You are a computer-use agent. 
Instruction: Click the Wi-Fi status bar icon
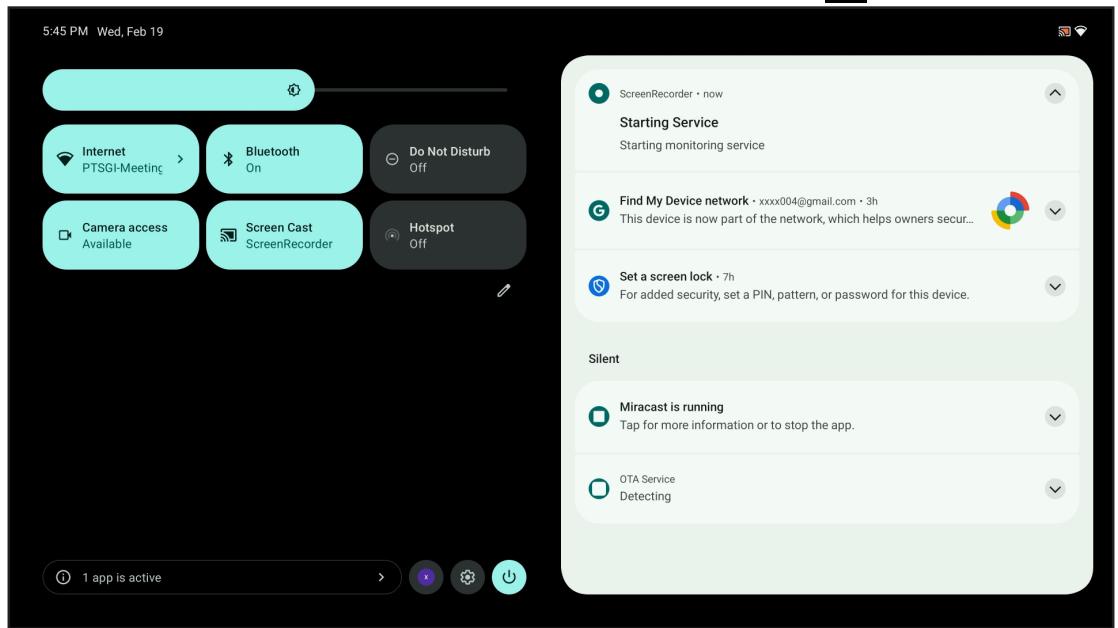(1081, 31)
